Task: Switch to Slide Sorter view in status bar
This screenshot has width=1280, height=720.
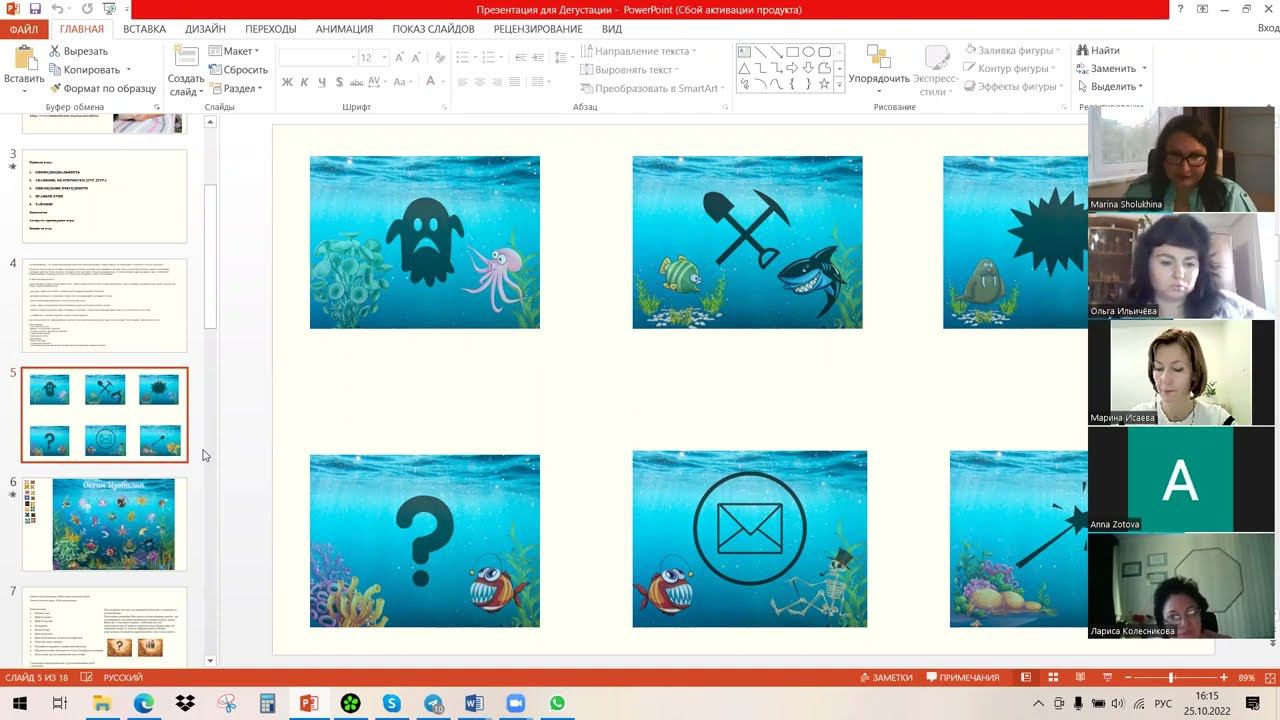Action: point(1053,677)
